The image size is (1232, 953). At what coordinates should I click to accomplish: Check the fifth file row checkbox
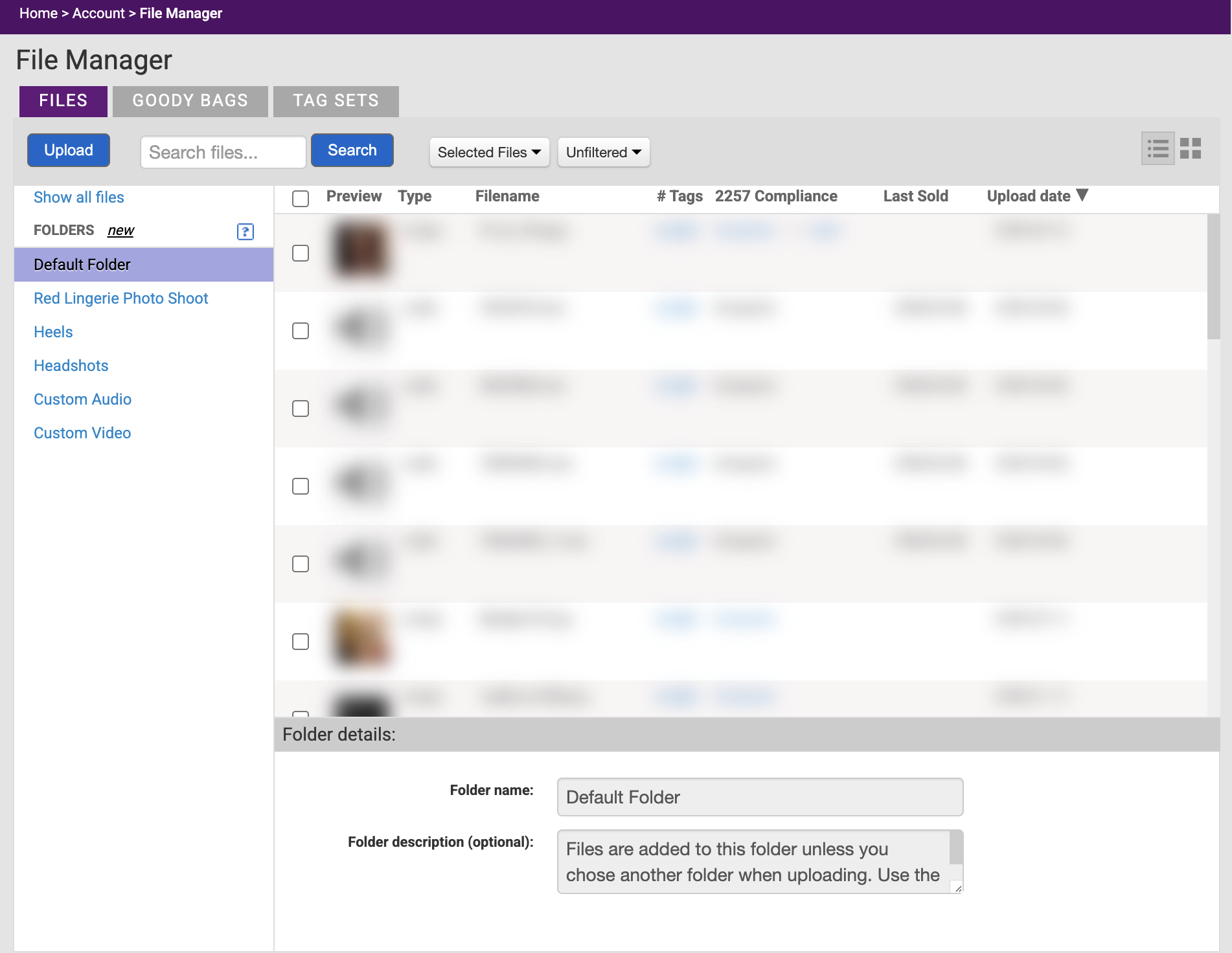[301, 564]
